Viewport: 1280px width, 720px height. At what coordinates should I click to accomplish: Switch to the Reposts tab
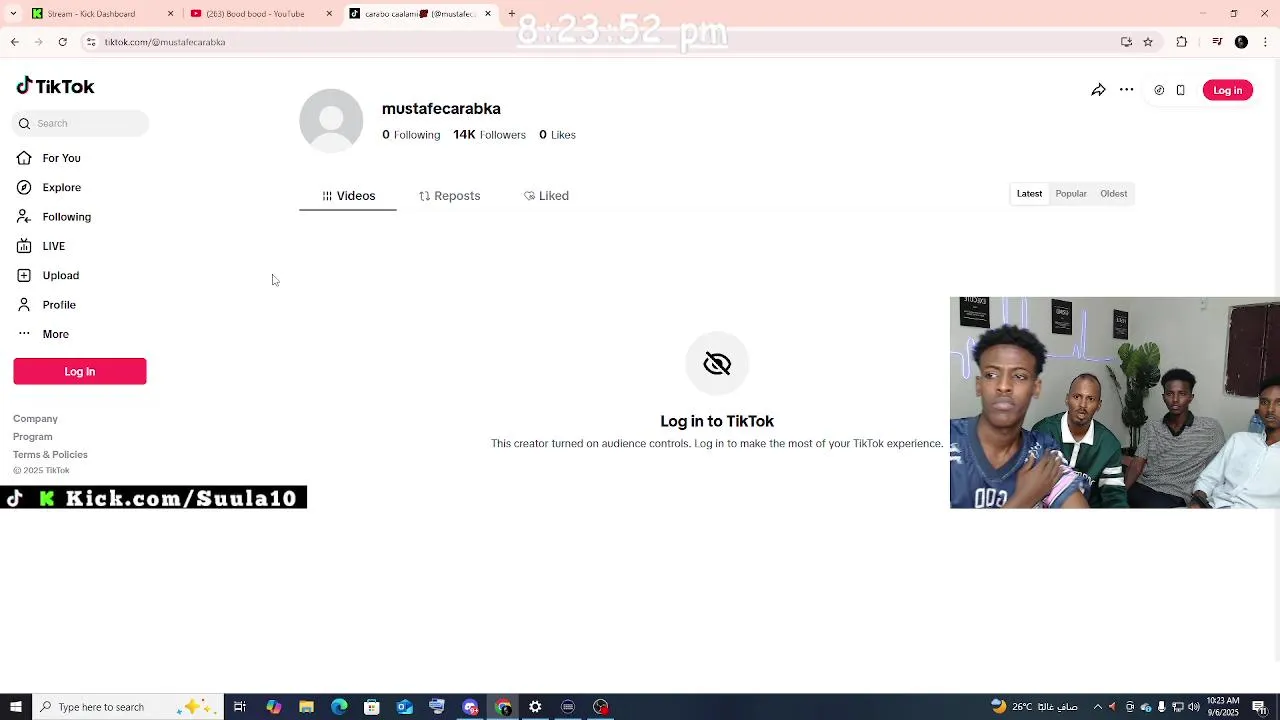tap(449, 196)
